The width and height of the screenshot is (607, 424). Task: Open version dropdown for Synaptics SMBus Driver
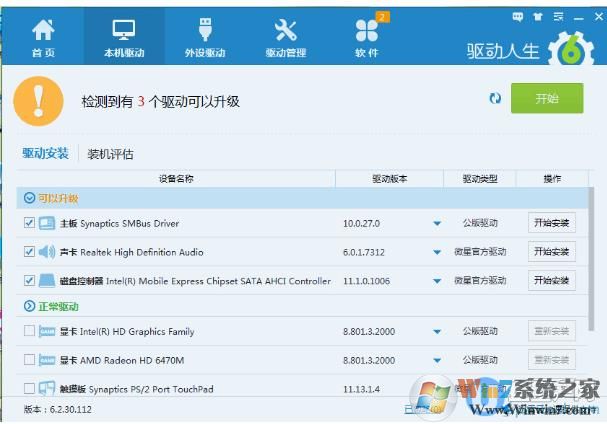[437, 223]
